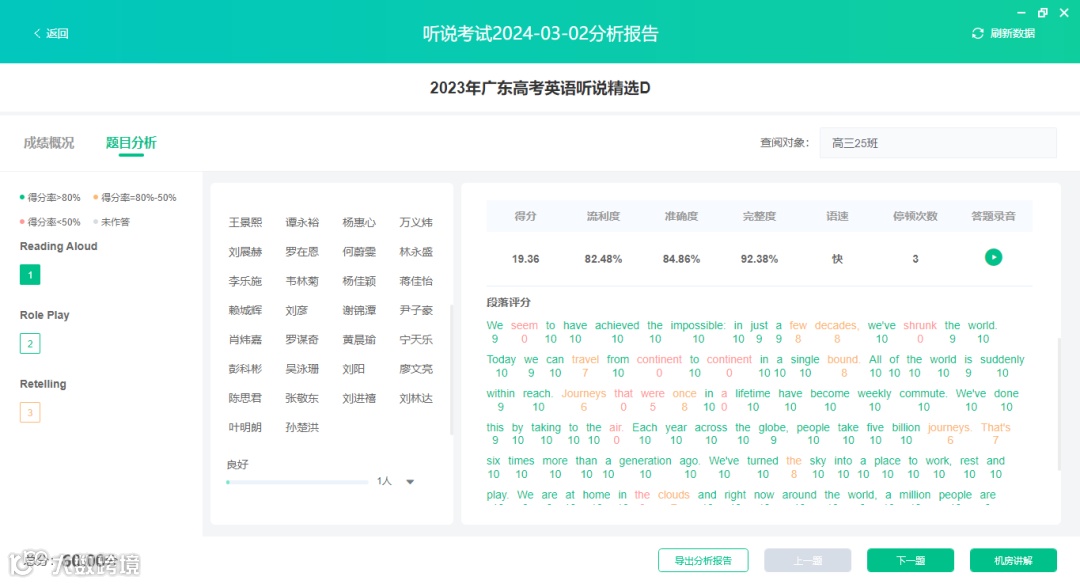Select student 蒋佳怡
Viewport: 1080px width, 584px height.
[x=416, y=281]
